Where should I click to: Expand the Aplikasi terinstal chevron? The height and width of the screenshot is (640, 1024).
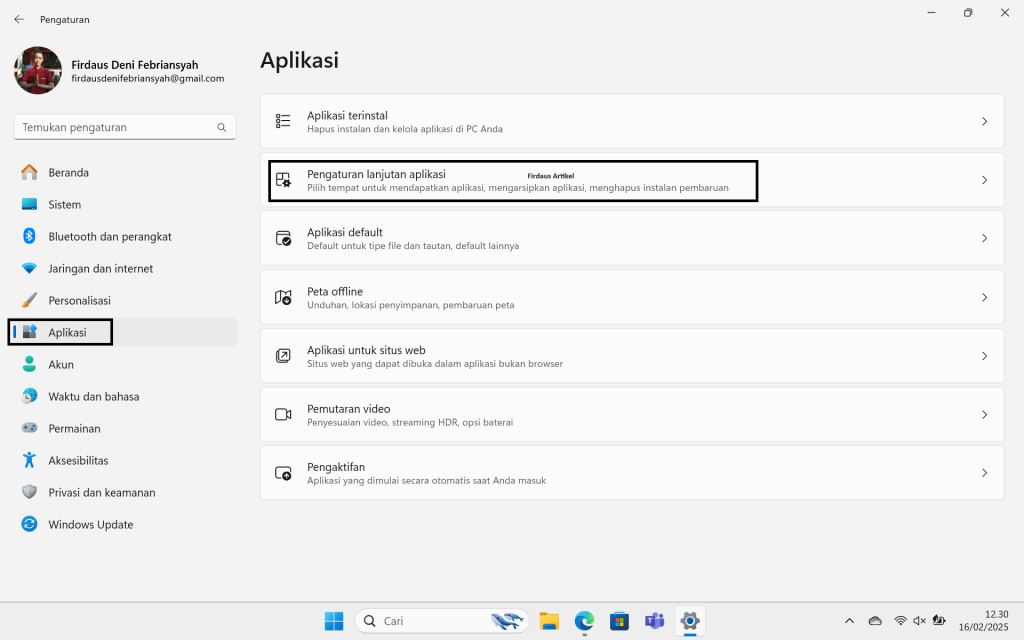point(984,121)
